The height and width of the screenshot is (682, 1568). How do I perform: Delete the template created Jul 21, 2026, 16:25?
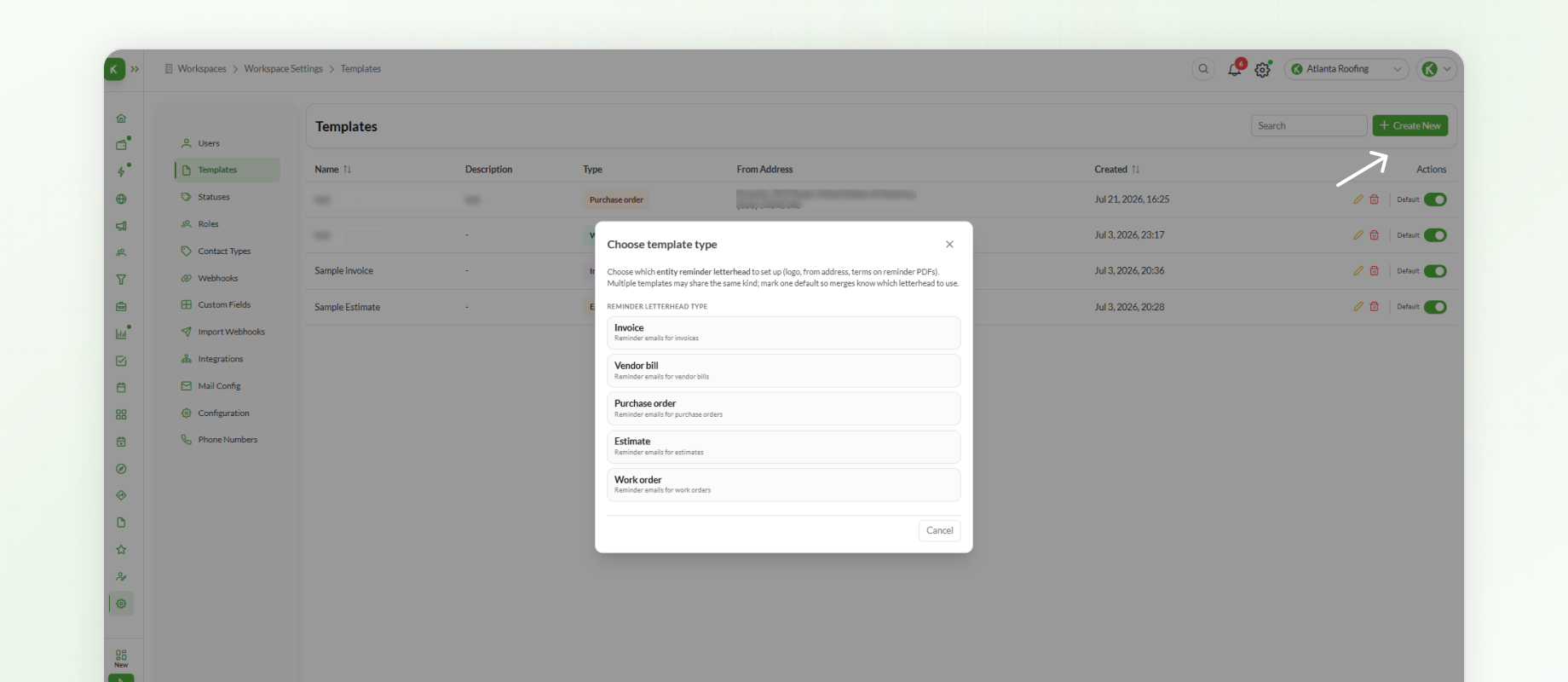[1375, 199]
